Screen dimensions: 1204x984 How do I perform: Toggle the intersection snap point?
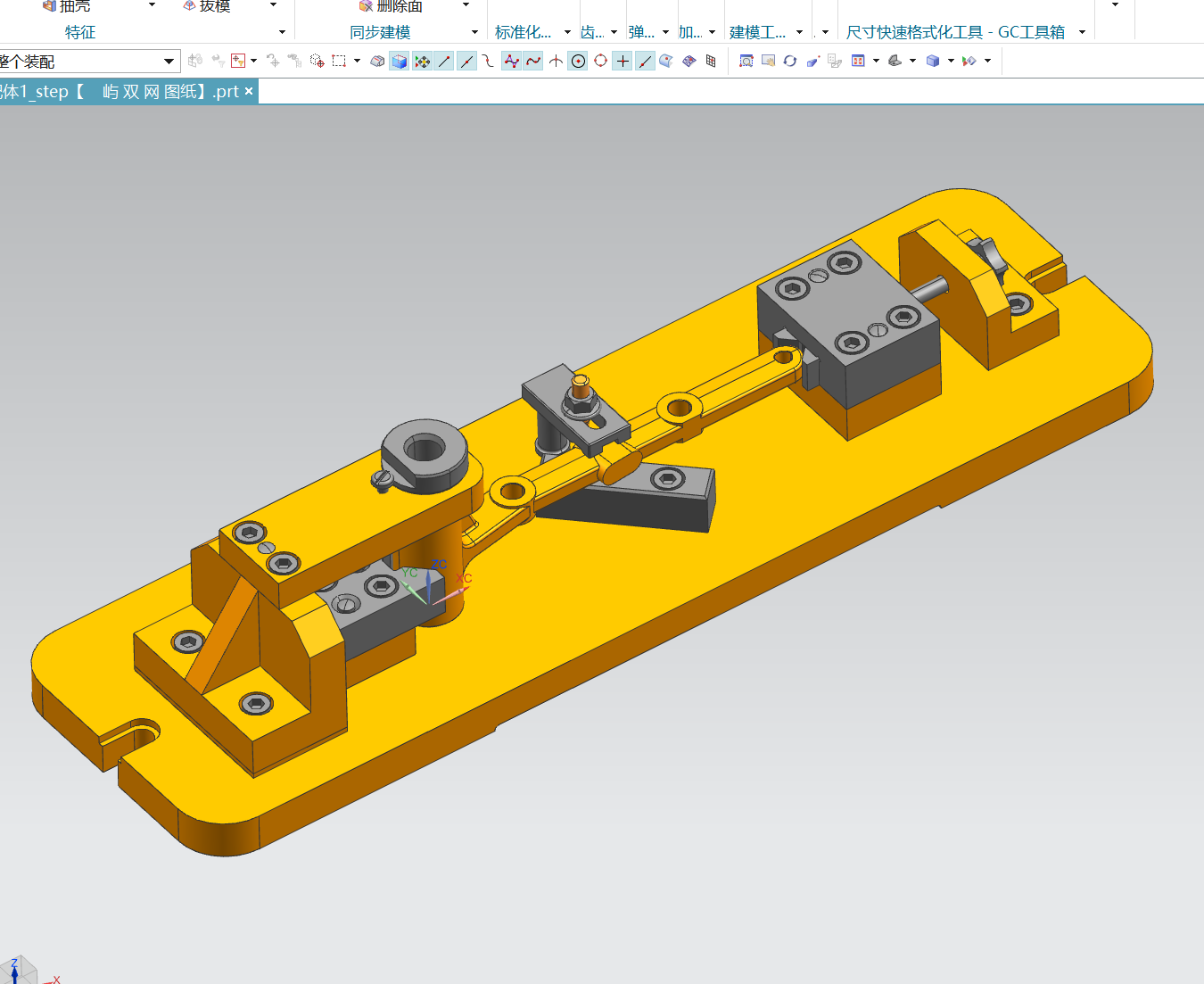556,61
